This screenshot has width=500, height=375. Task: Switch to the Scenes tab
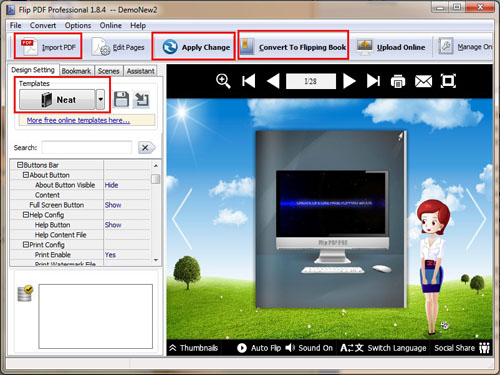(108, 71)
